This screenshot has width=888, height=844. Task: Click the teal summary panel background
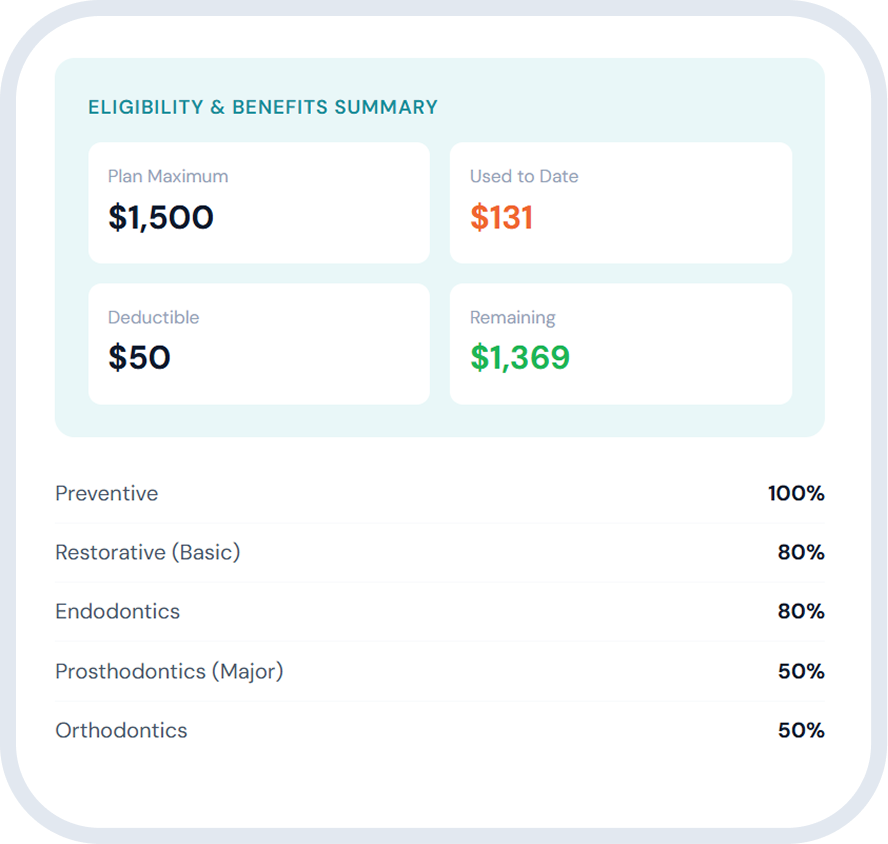tap(440, 420)
